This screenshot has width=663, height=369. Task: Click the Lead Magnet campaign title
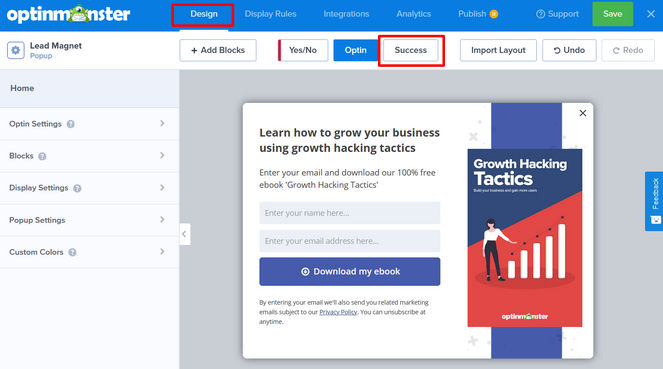[56, 46]
